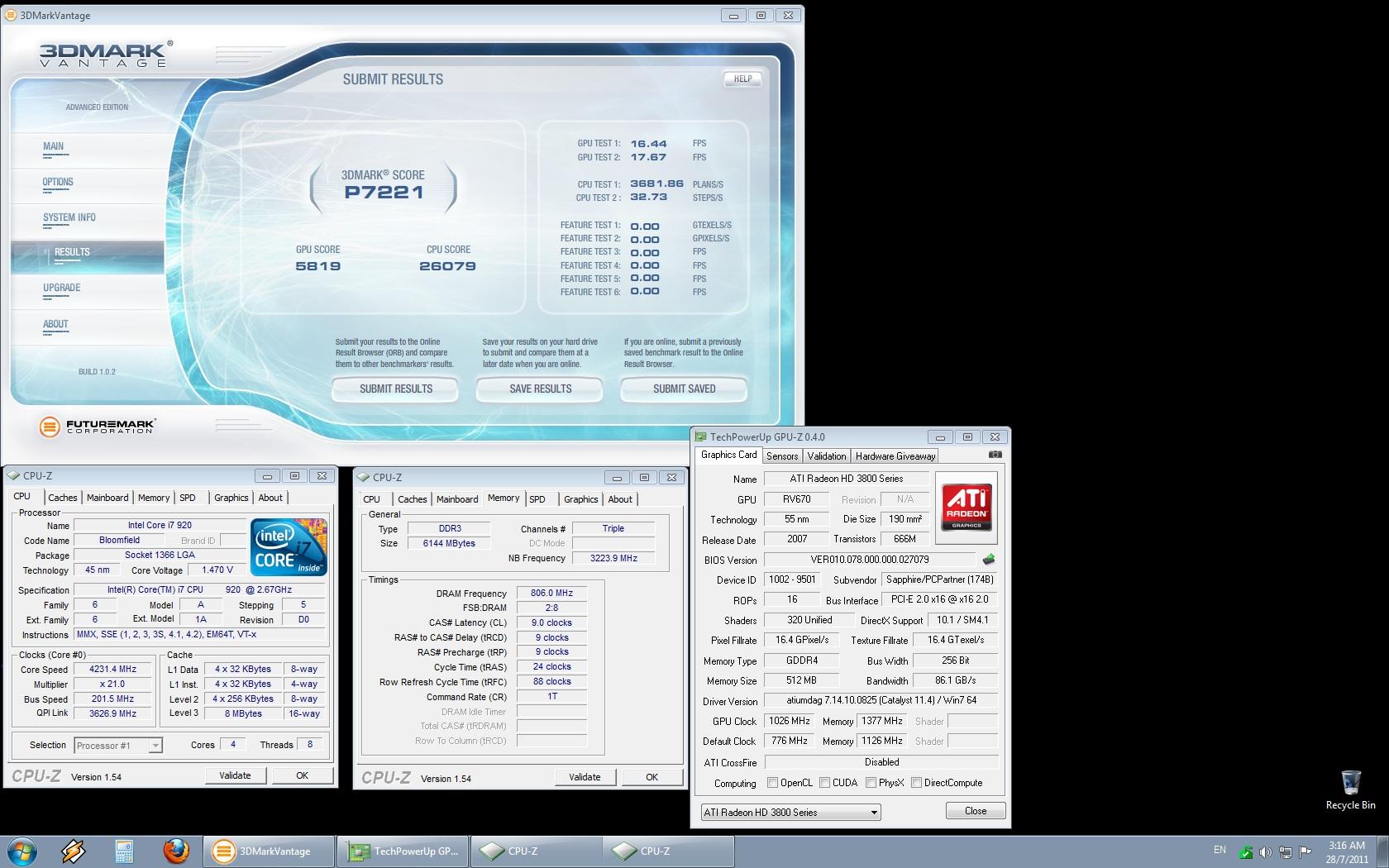This screenshot has width=1389, height=868.
Task: Click the 3DMarkVantage title bar icon
Action: click(11, 15)
